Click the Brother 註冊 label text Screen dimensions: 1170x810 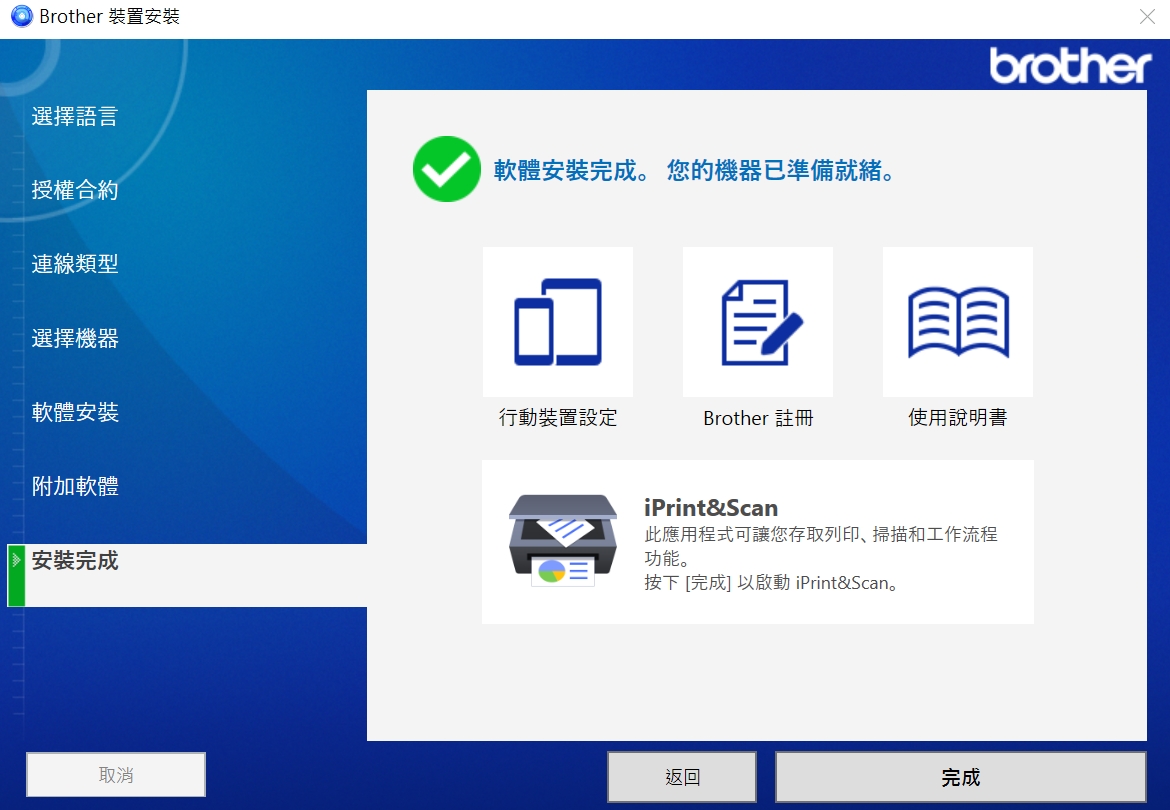758,418
